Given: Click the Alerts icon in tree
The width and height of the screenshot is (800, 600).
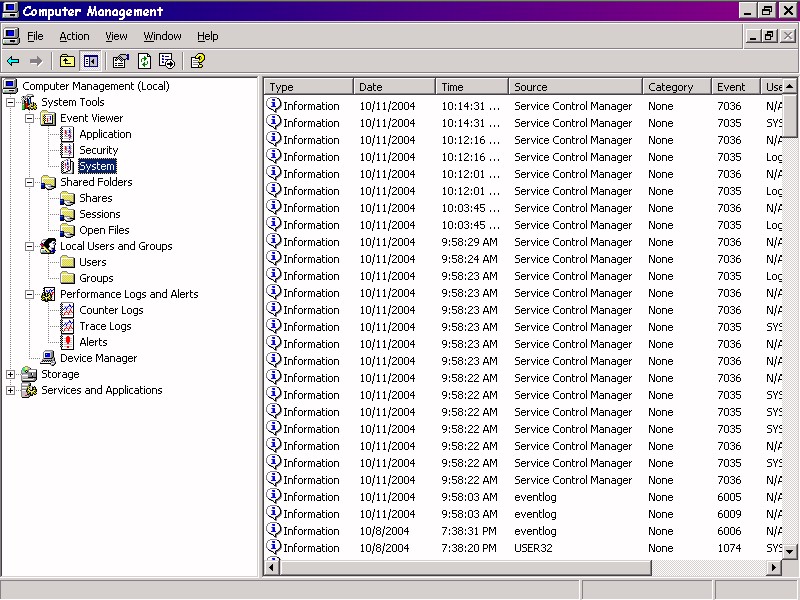Looking at the screenshot, I should click(x=67, y=342).
